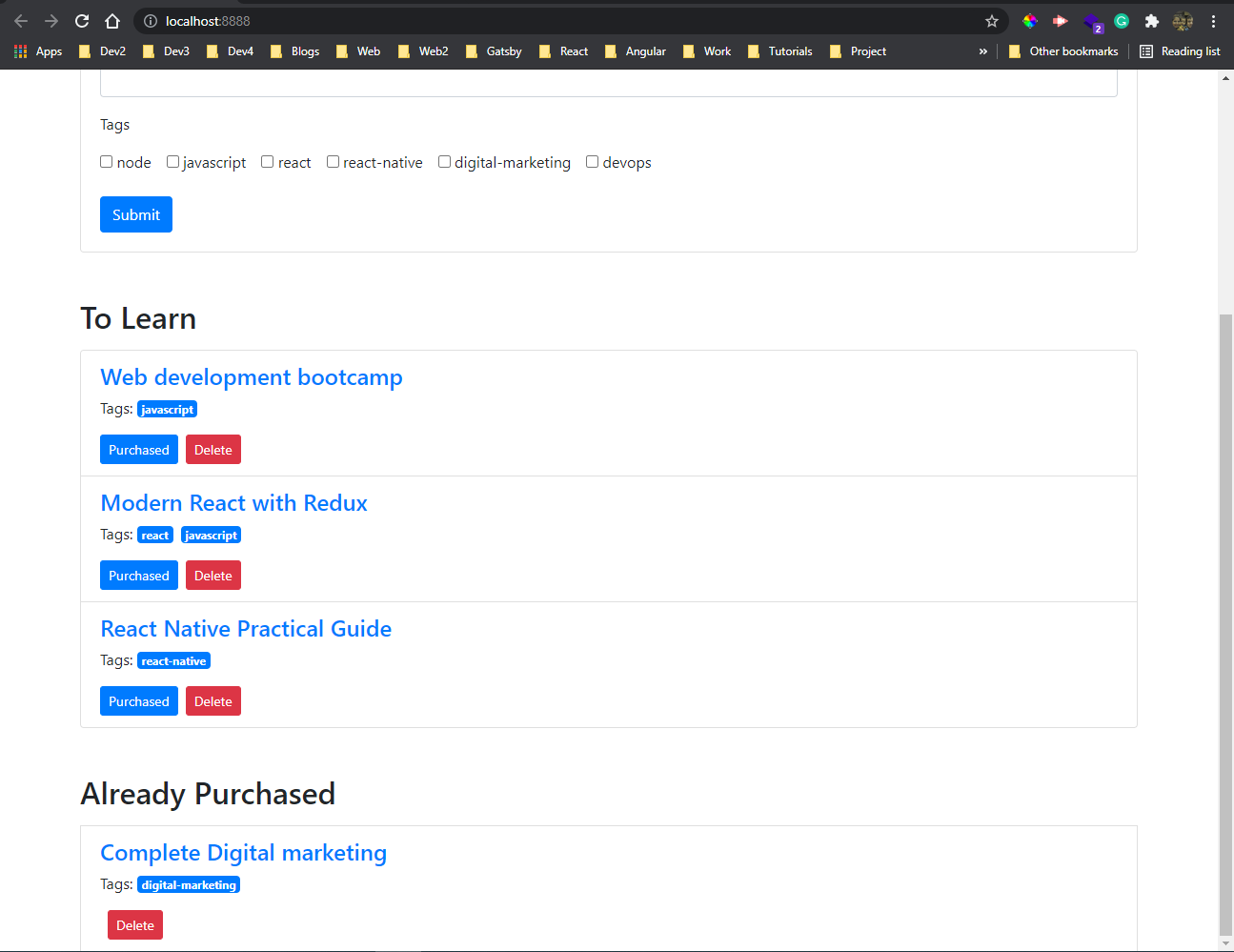The width and height of the screenshot is (1234, 952).
Task: Delete React Native Practical Guide course
Action: click(213, 701)
